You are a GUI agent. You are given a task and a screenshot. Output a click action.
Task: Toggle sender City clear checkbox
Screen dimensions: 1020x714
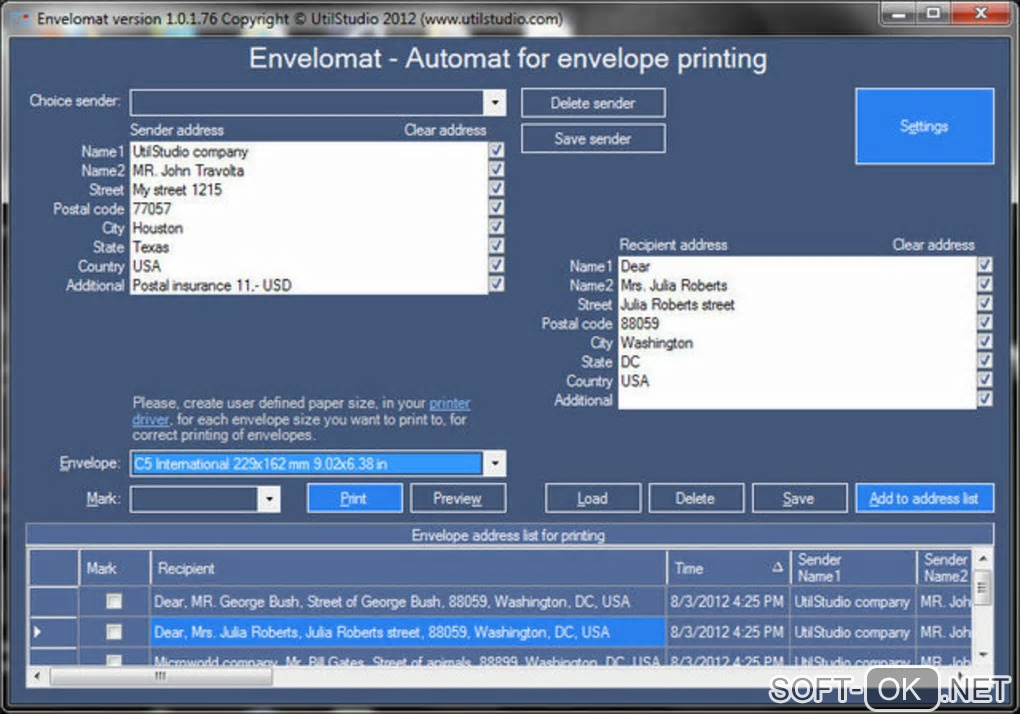coord(496,226)
